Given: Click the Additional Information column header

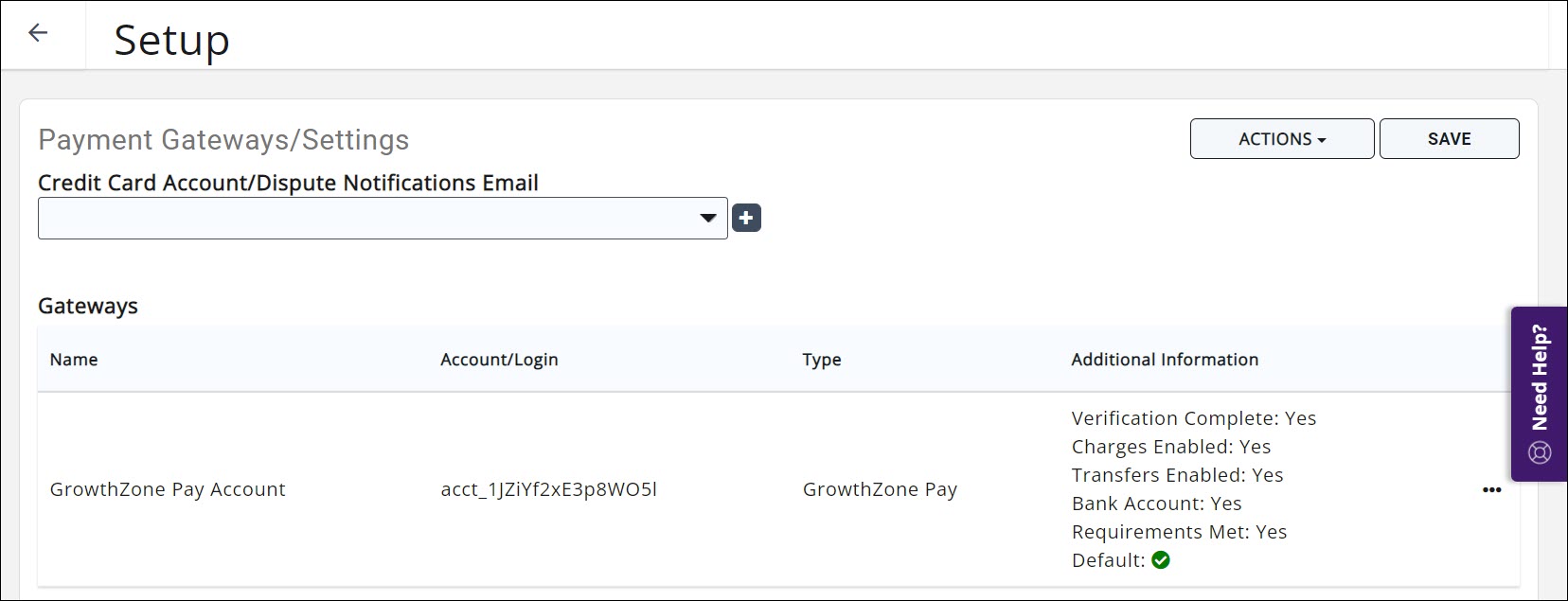Looking at the screenshot, I should (1165, 360).
